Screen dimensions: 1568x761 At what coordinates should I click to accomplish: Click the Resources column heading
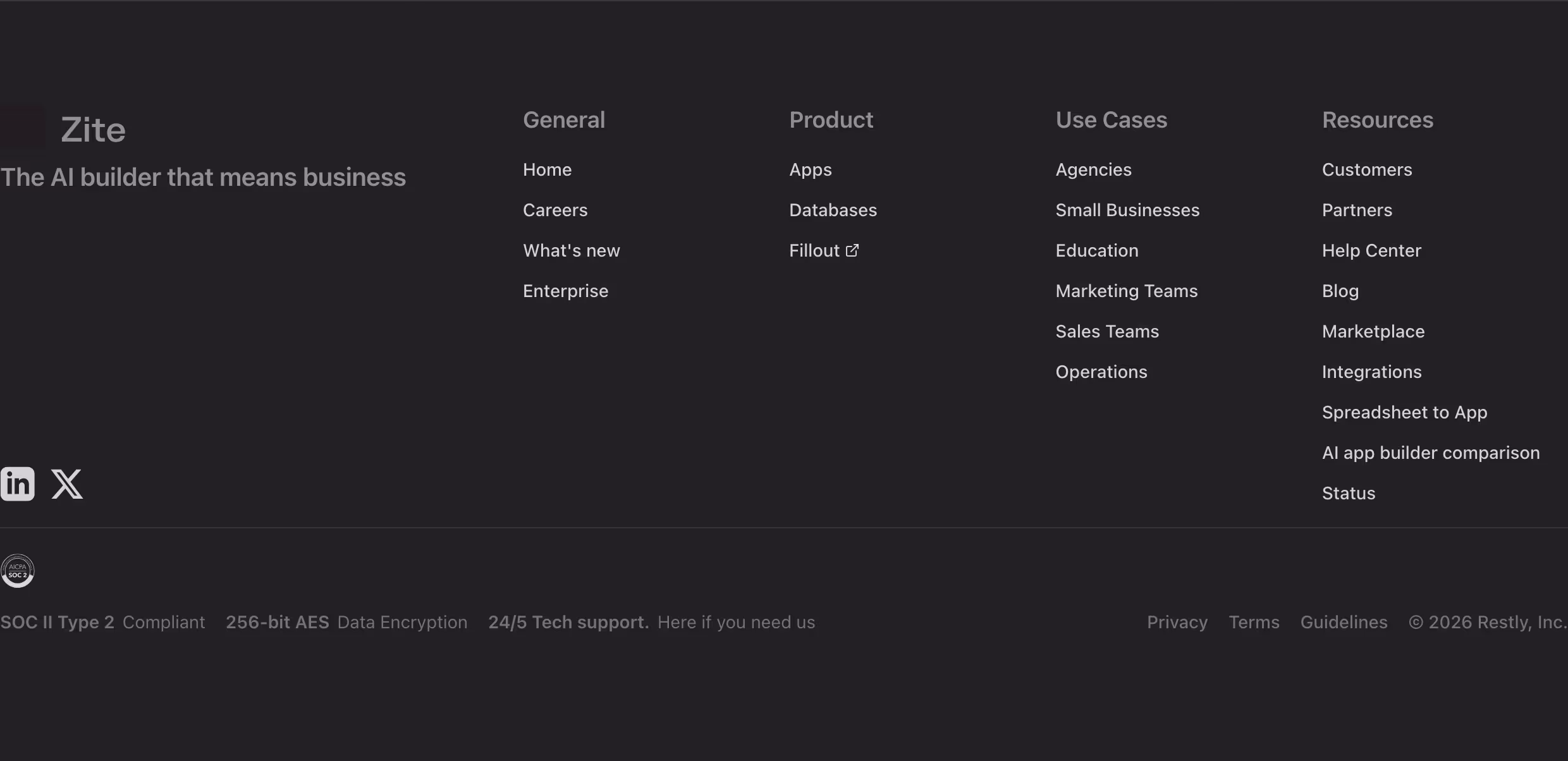coord(1378,119)
